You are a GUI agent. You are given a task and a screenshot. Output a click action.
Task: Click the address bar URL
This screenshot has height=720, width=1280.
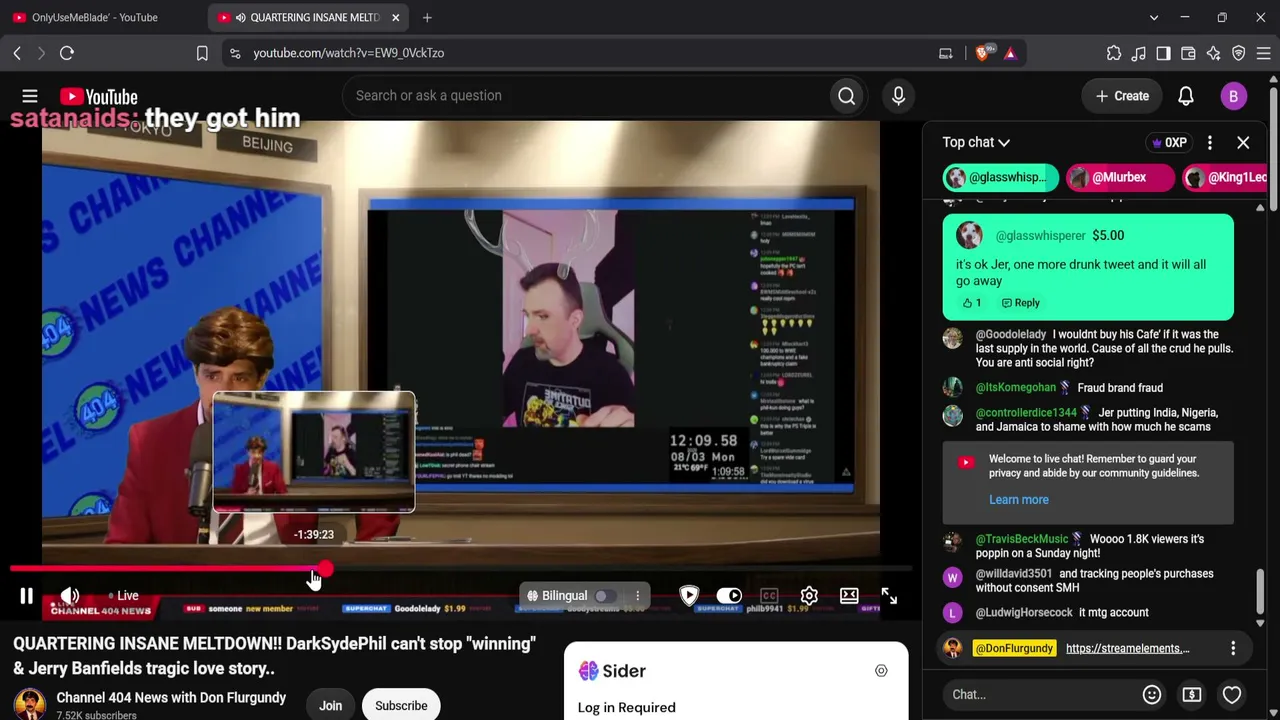[x=349, y=53]
